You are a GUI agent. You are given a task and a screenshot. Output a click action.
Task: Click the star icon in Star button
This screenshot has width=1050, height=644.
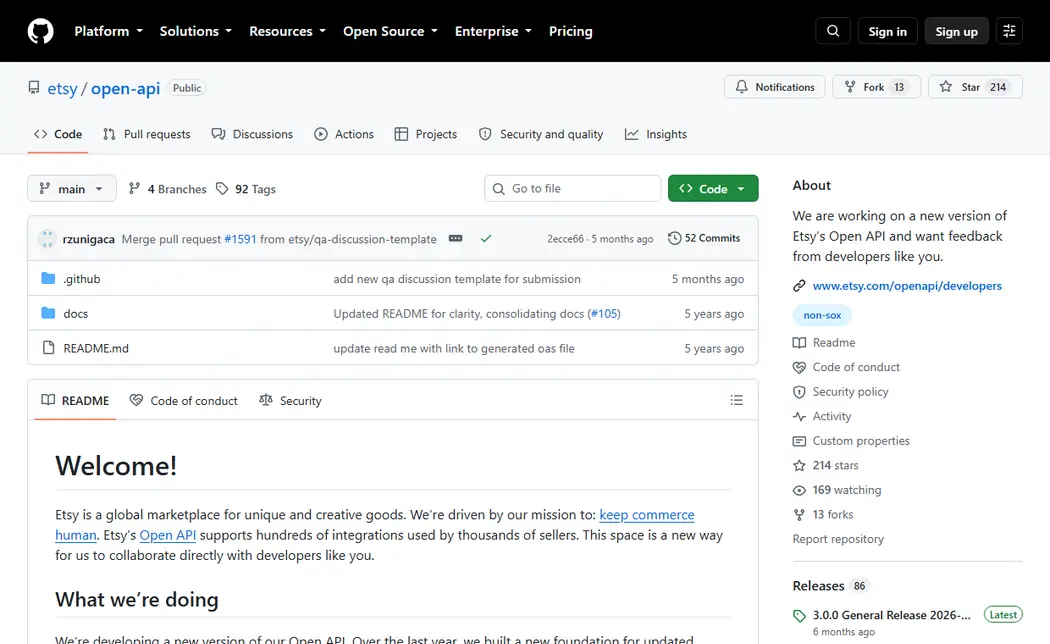coord(946,87)
